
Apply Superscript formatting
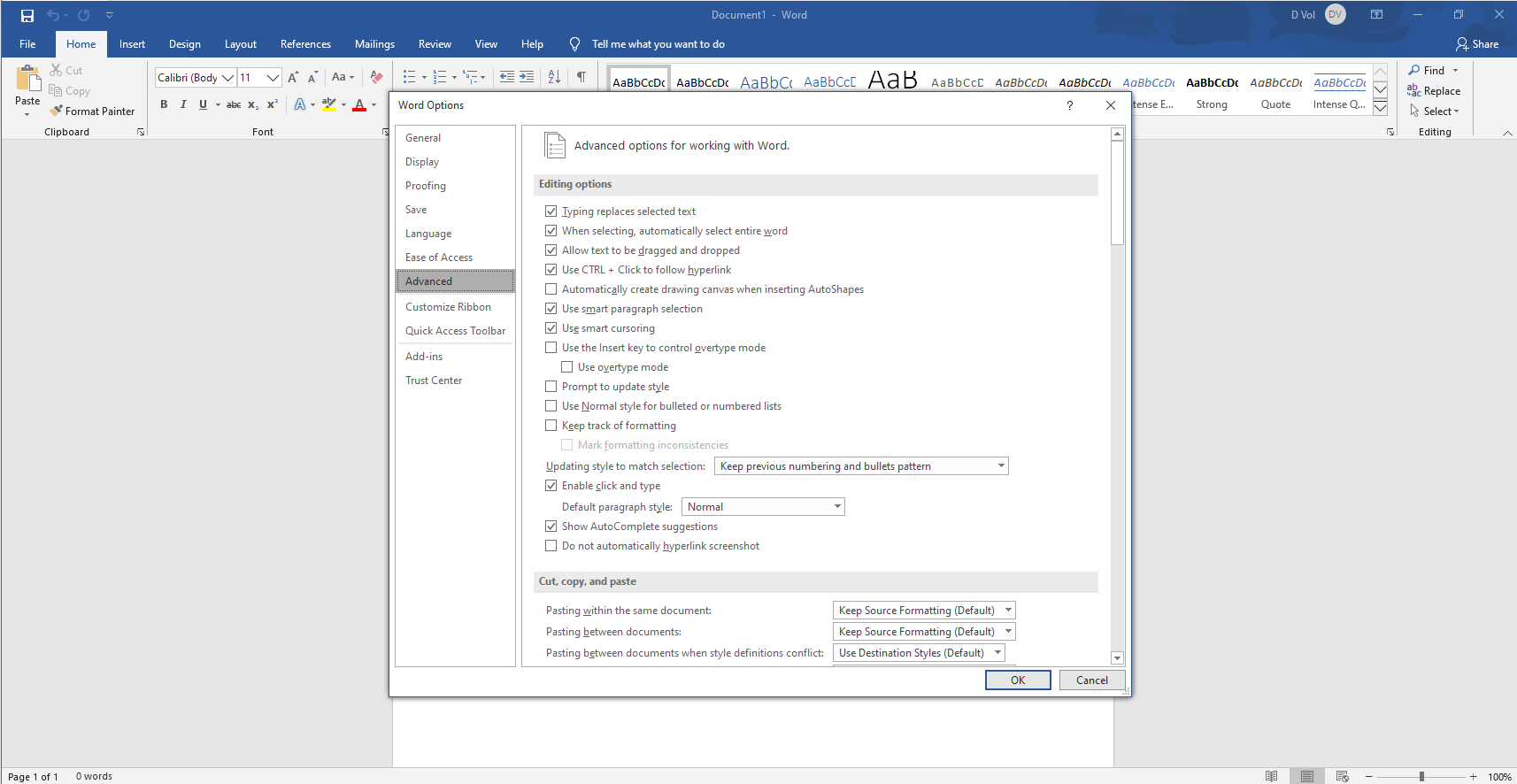tap(273, 104)
